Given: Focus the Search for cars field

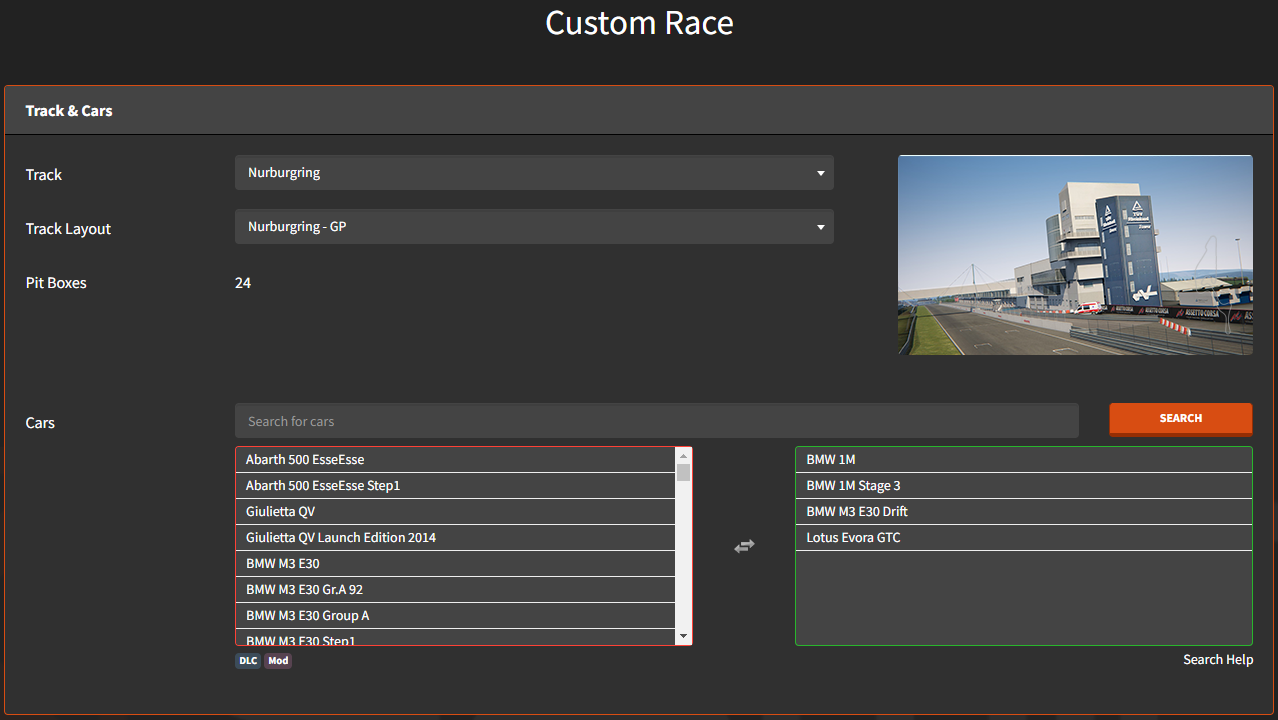Looking at the screenshot, I should tap(657, 421).
